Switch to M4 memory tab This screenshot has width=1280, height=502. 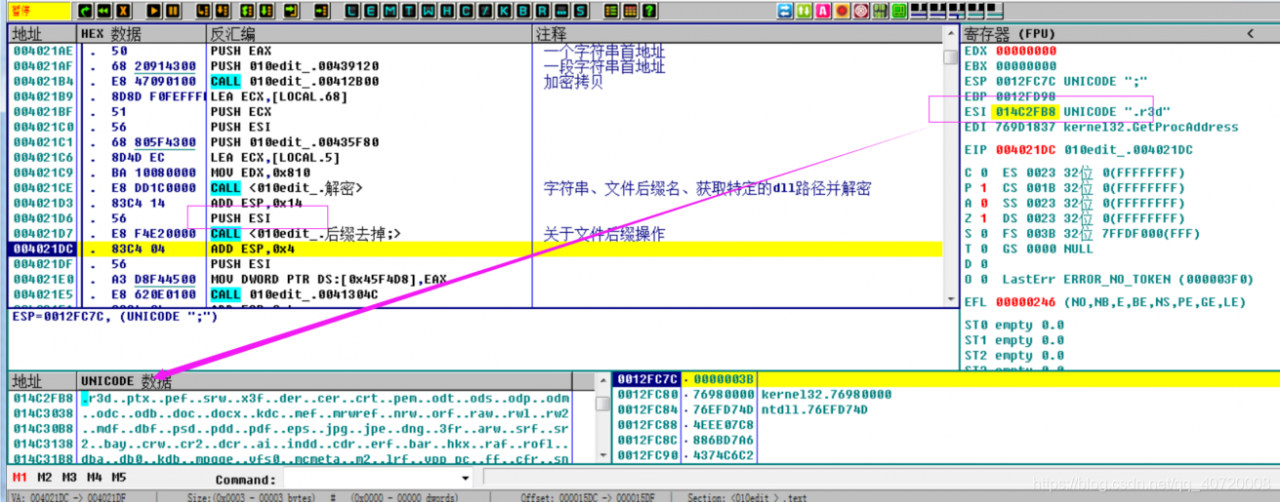pyautogui.click(x=94, y=477)
